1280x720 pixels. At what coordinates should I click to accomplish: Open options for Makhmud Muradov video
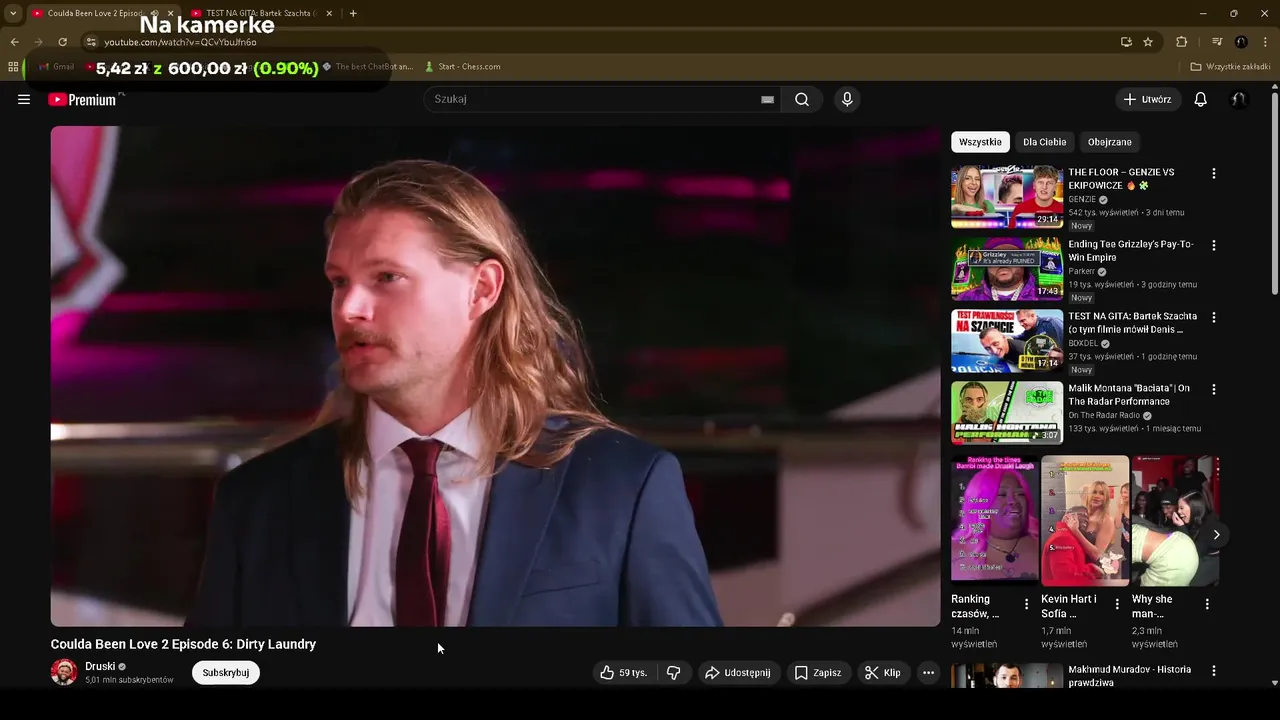point(1214,671)
